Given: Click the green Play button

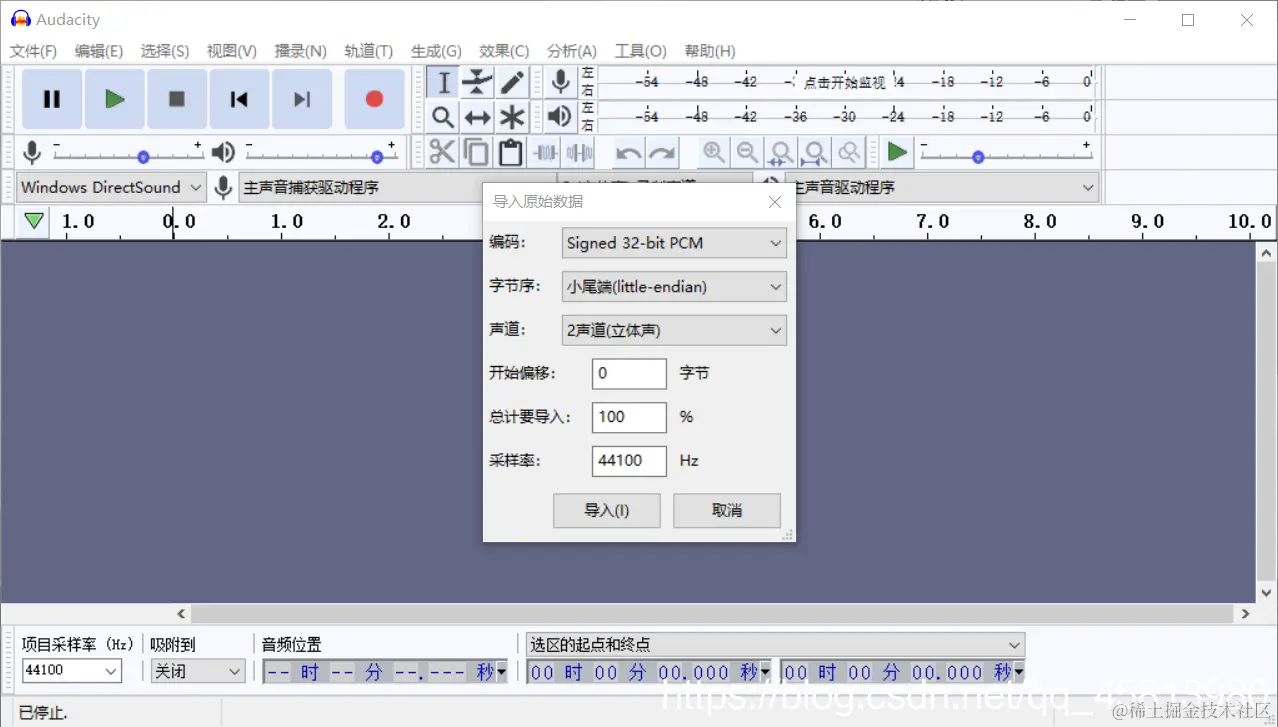Looking at the screenshot, I should tap(114, 99).
